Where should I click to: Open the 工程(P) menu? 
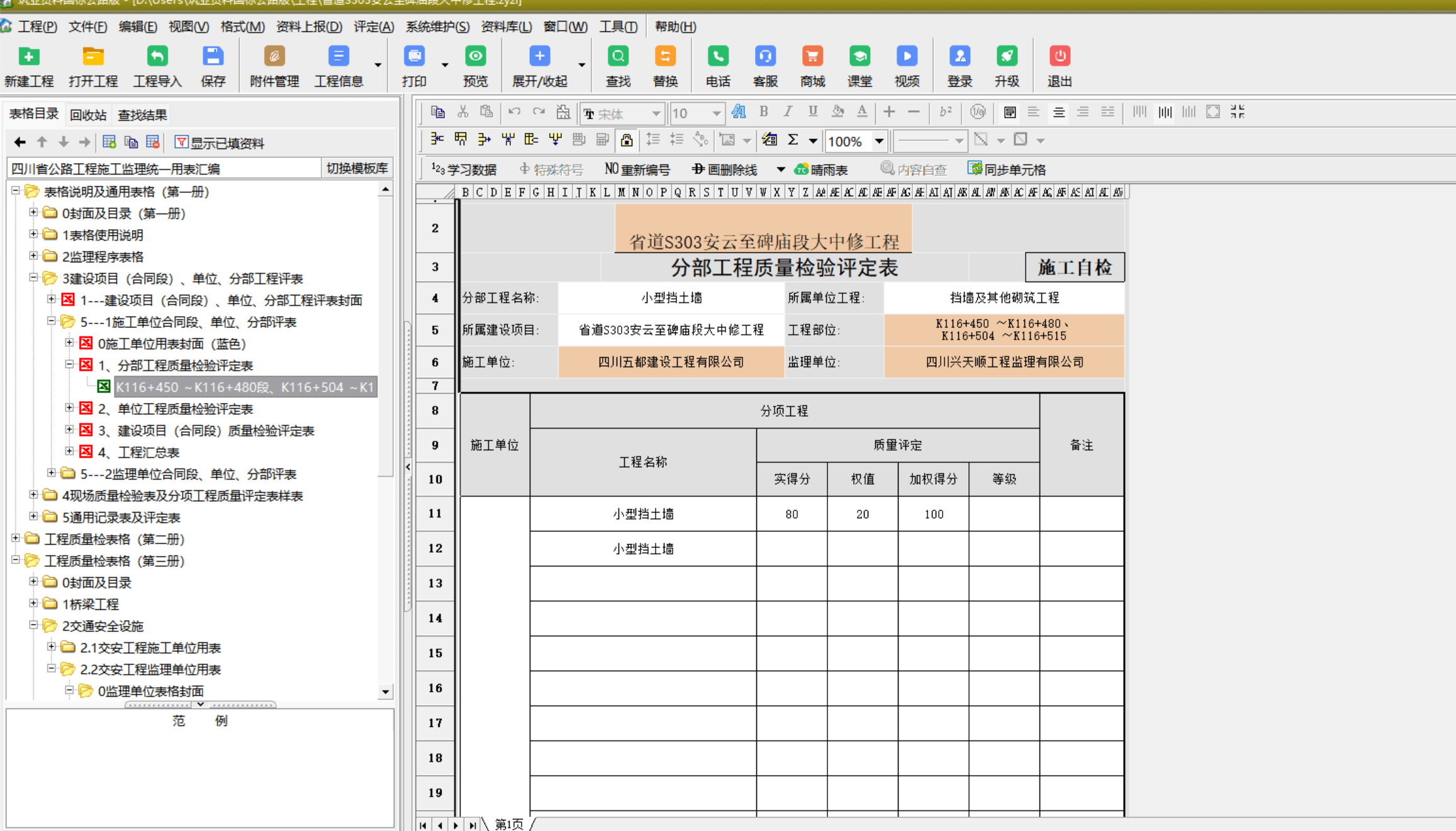[37, 26]
